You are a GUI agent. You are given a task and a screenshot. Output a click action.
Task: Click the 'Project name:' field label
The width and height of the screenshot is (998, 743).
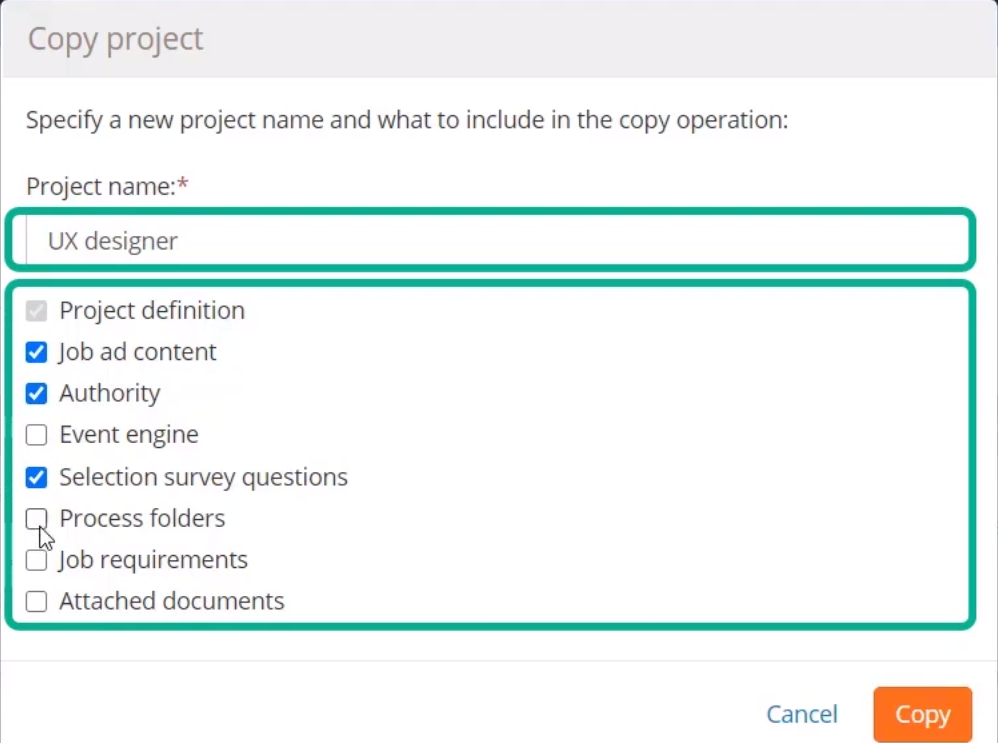101,187
